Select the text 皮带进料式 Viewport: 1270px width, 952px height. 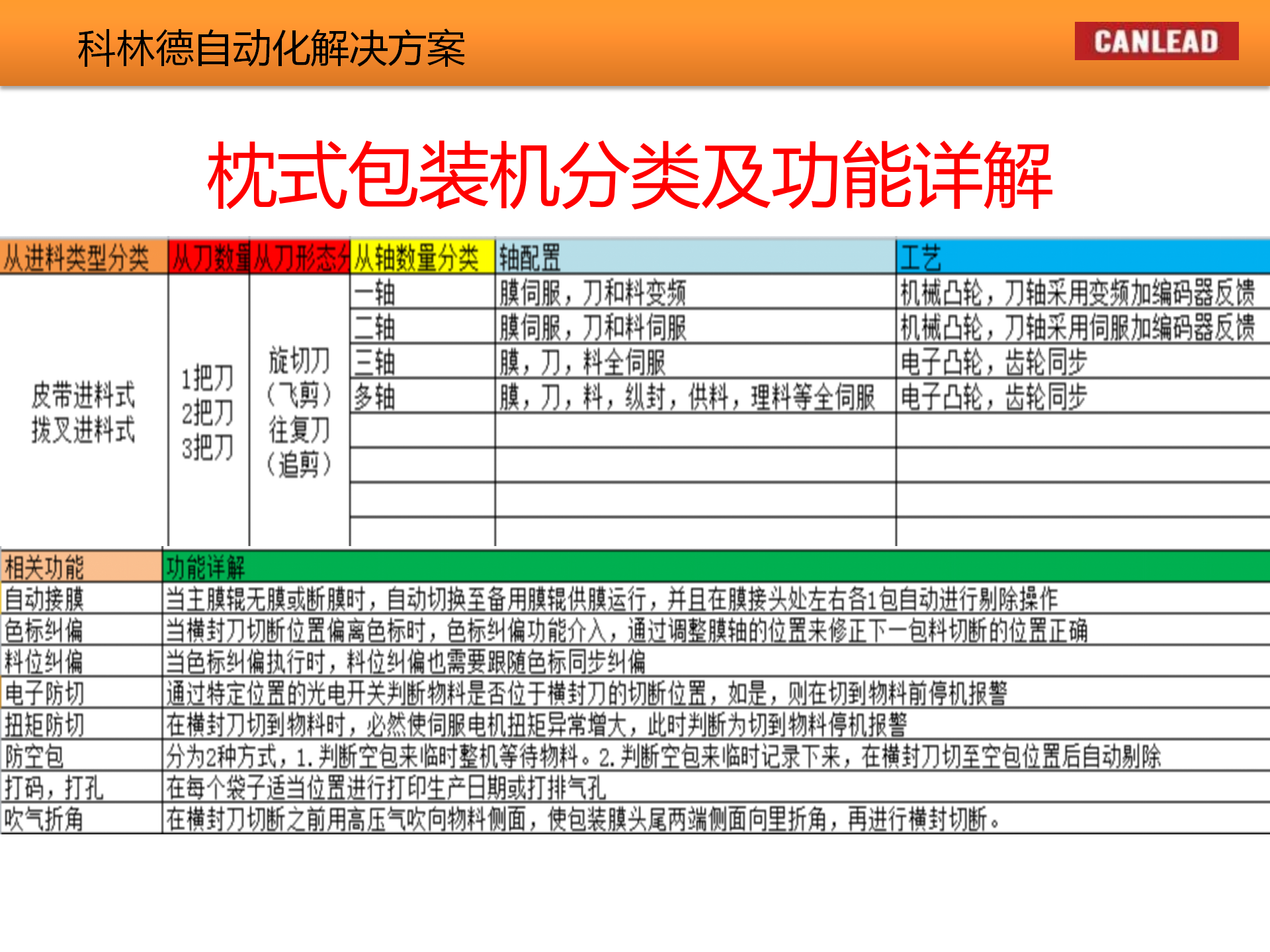(83, 395)
